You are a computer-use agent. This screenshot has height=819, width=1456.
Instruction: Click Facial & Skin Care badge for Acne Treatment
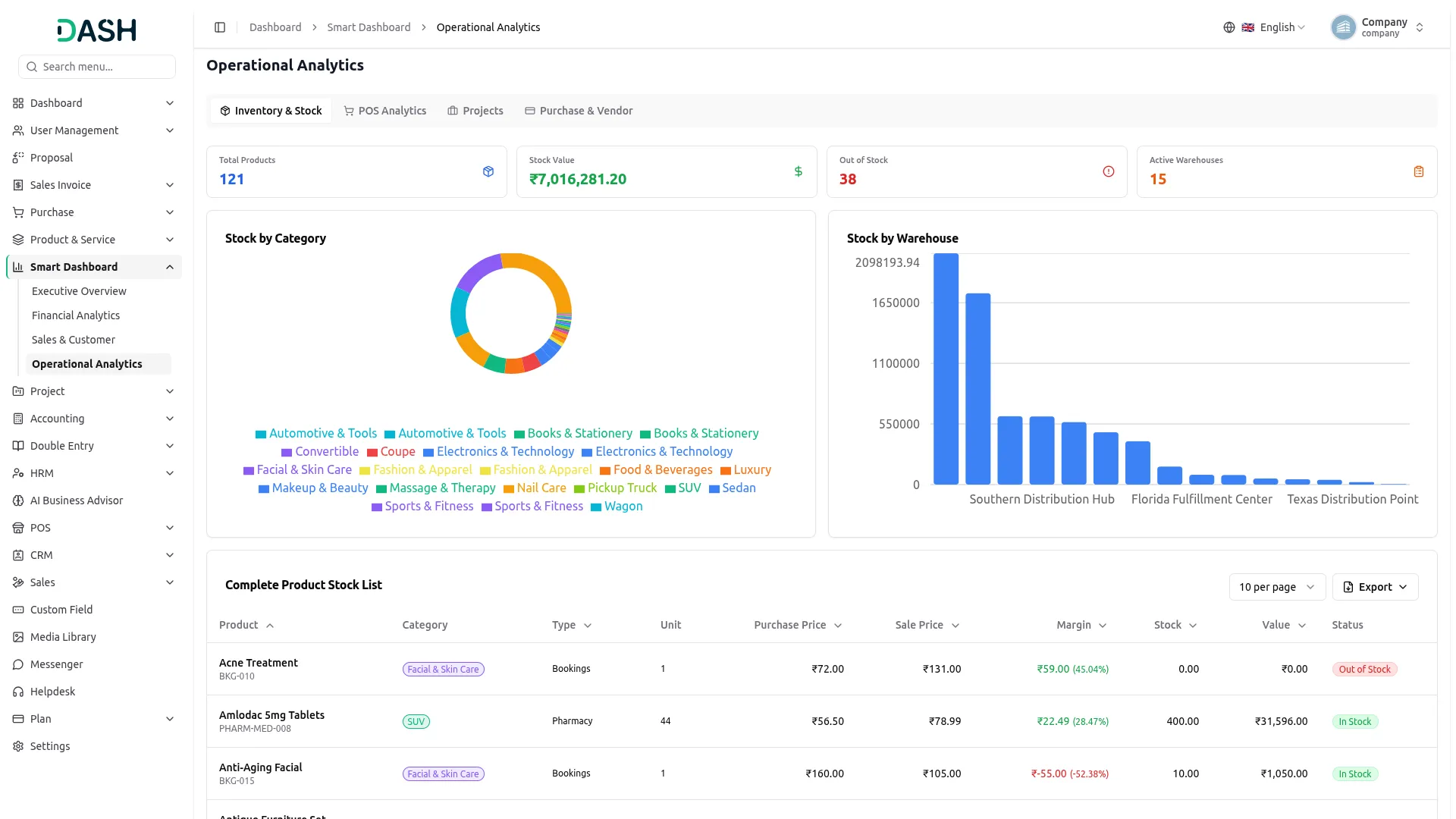coord(443,669)
